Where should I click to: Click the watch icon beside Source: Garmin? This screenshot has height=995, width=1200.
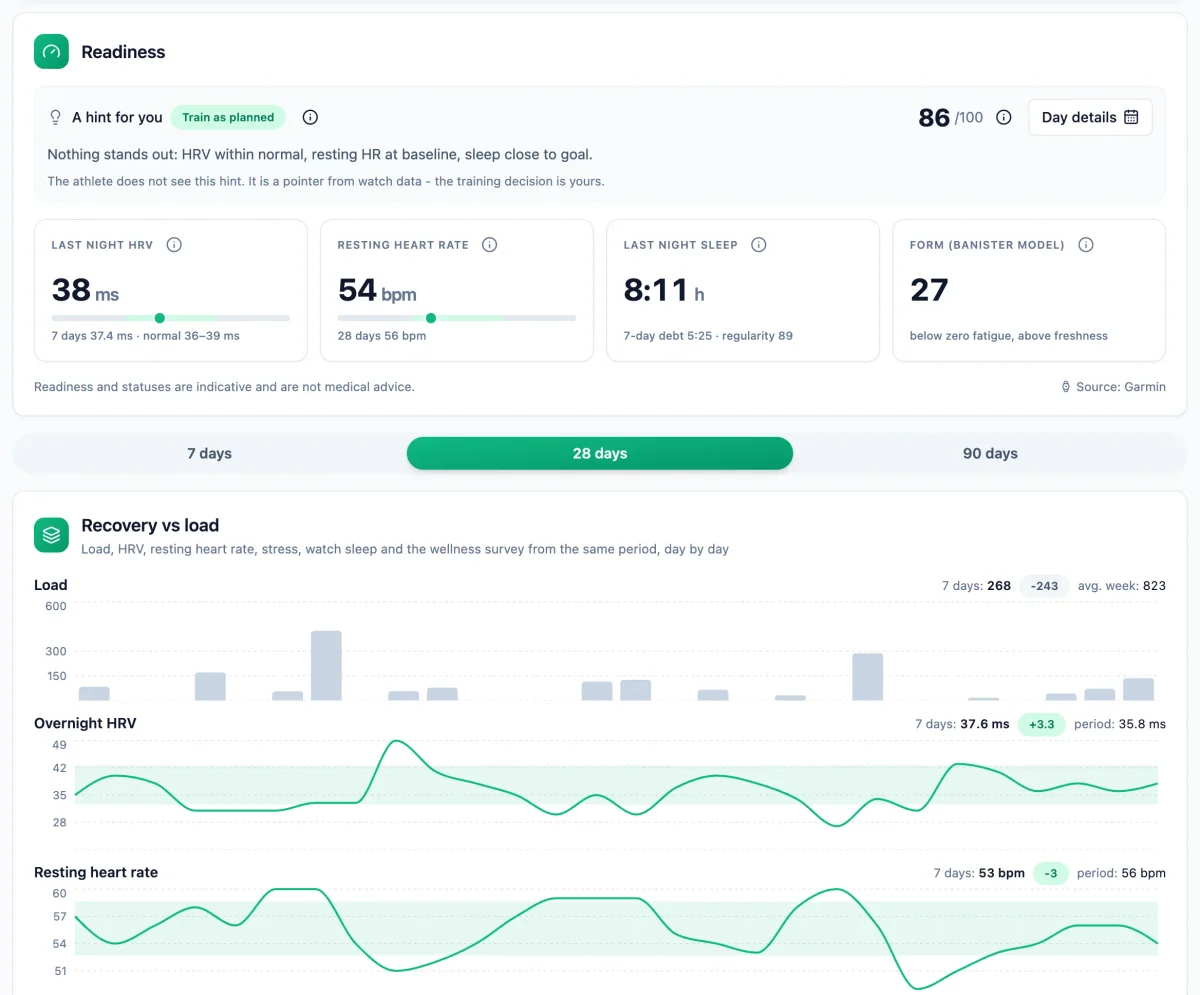(x=1066, y=387)
